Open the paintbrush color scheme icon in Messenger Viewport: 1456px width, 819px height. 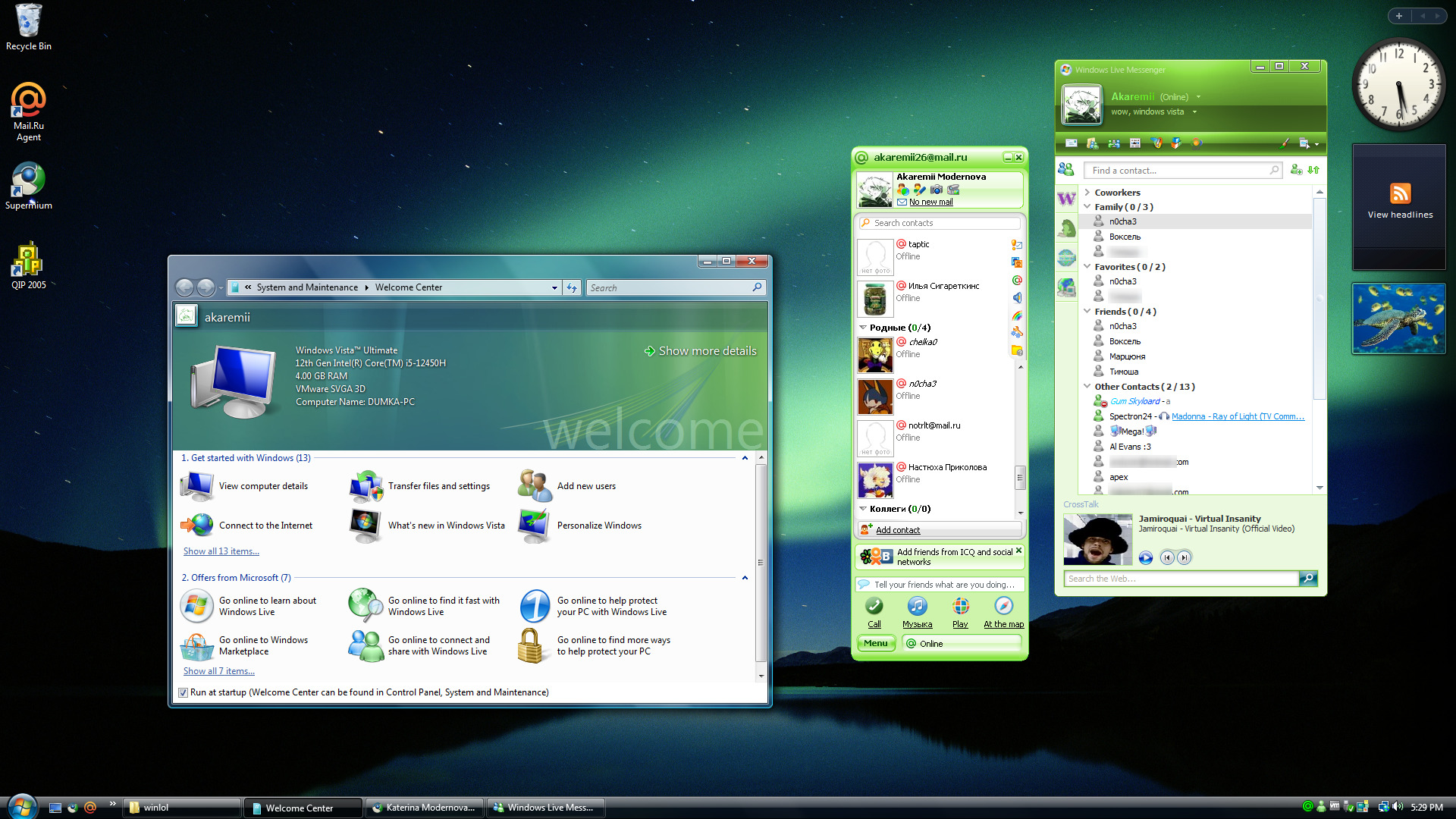point(1285,143)
